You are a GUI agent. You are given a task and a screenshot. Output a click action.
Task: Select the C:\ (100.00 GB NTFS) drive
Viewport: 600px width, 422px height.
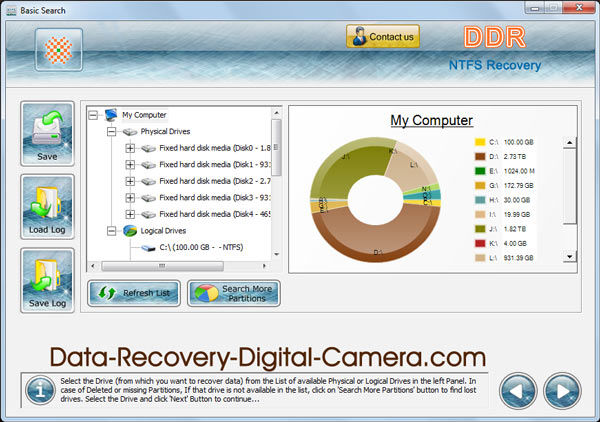(x=201, y=247)
